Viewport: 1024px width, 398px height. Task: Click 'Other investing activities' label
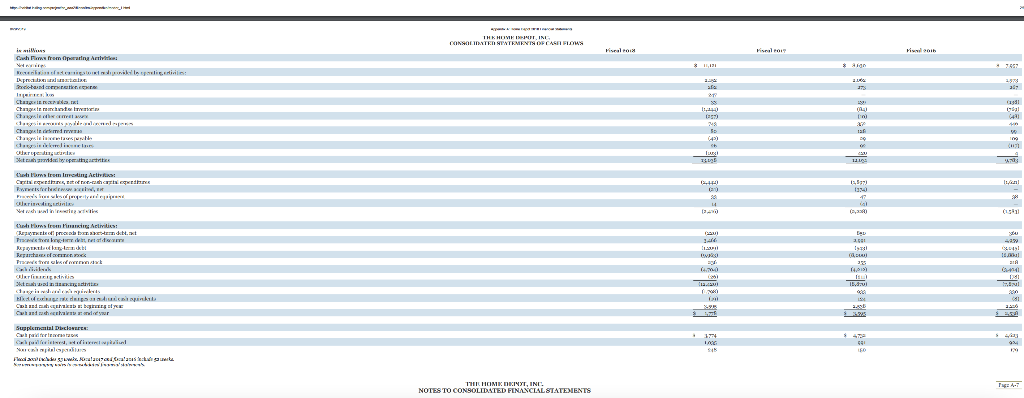(43, 203)
